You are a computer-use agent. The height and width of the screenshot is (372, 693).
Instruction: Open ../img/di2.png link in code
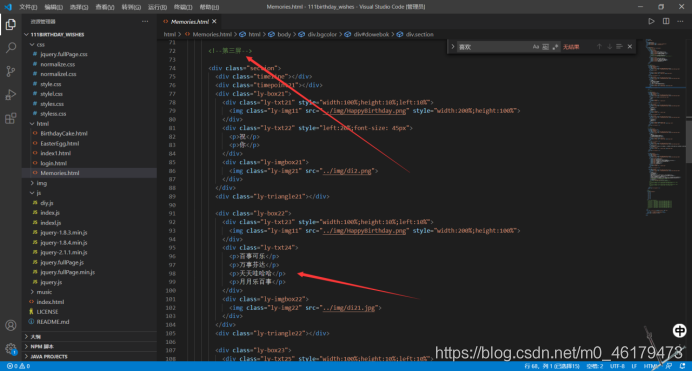347,171
